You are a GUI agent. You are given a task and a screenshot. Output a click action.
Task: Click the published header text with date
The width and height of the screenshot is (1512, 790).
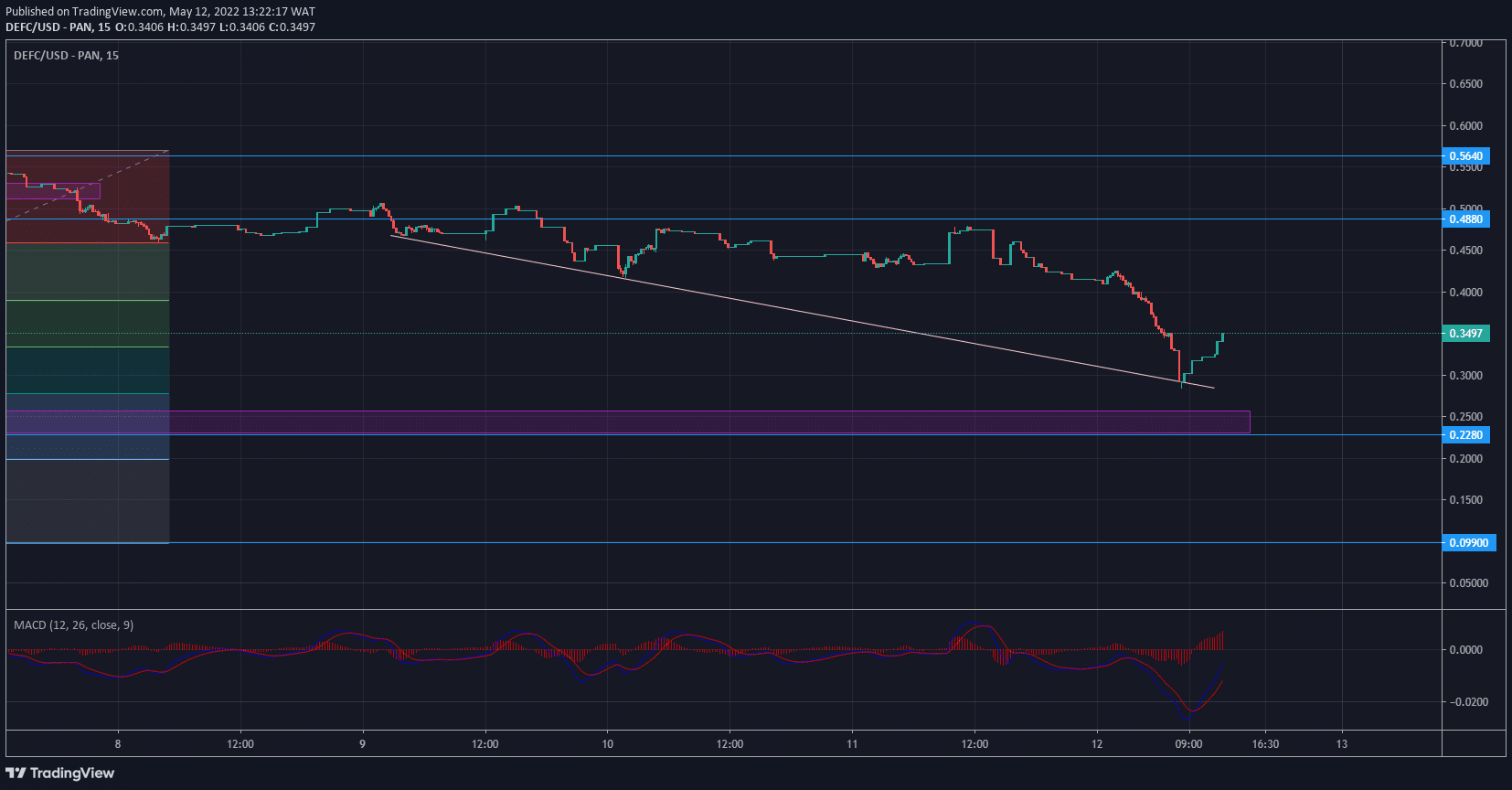pyautogui.click(x=160, y=12)
